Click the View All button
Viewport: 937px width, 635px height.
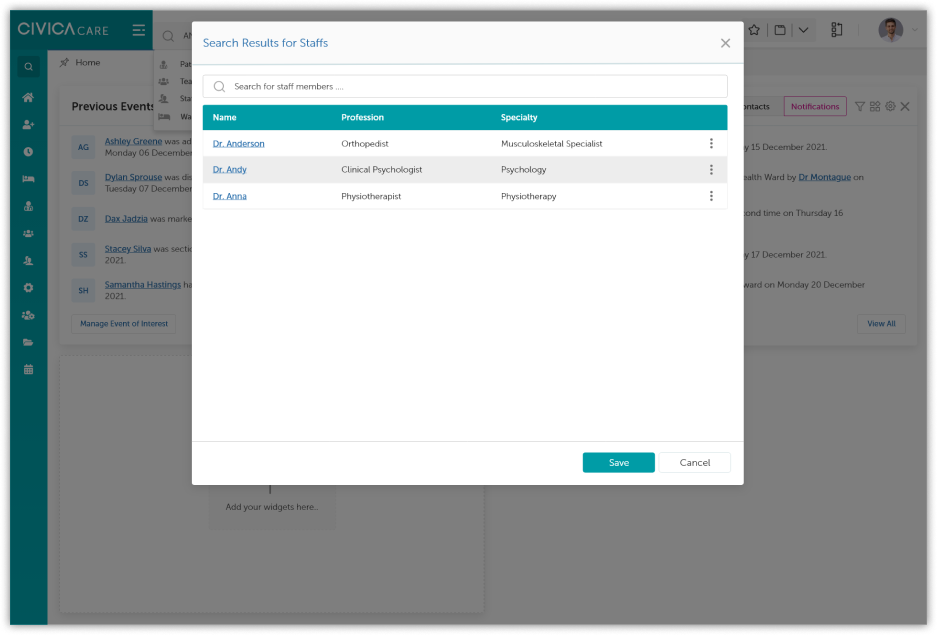point(881,324)
